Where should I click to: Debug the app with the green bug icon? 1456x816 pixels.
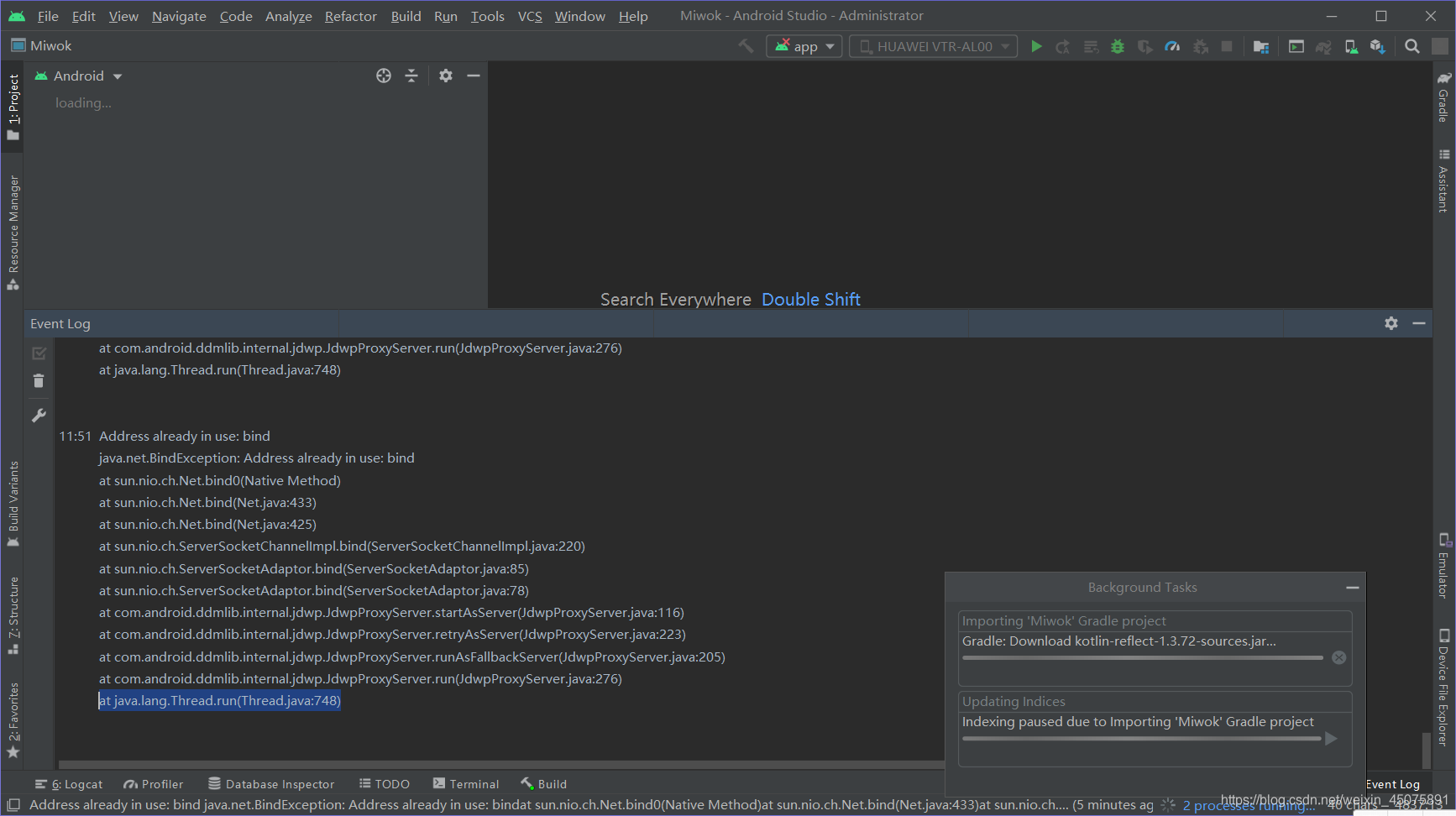coord(1118,46)
